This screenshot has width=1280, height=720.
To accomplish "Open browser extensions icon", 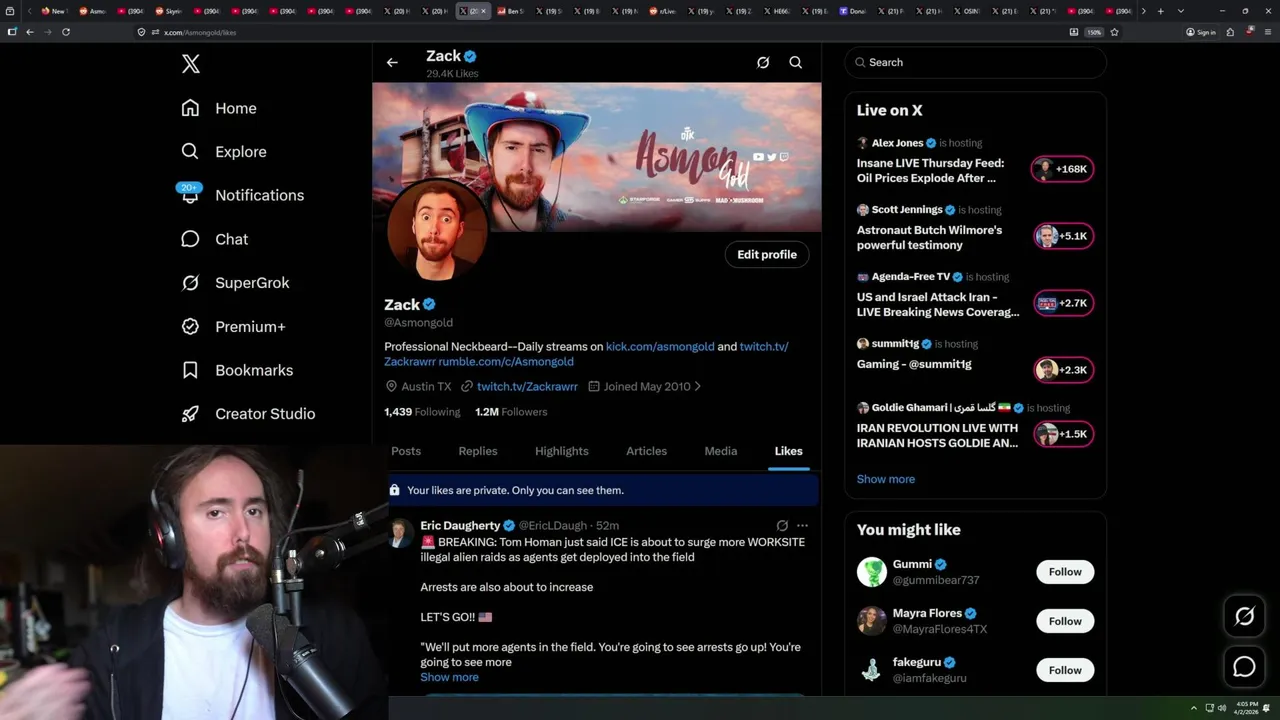I will click(x=1230, y=32).
